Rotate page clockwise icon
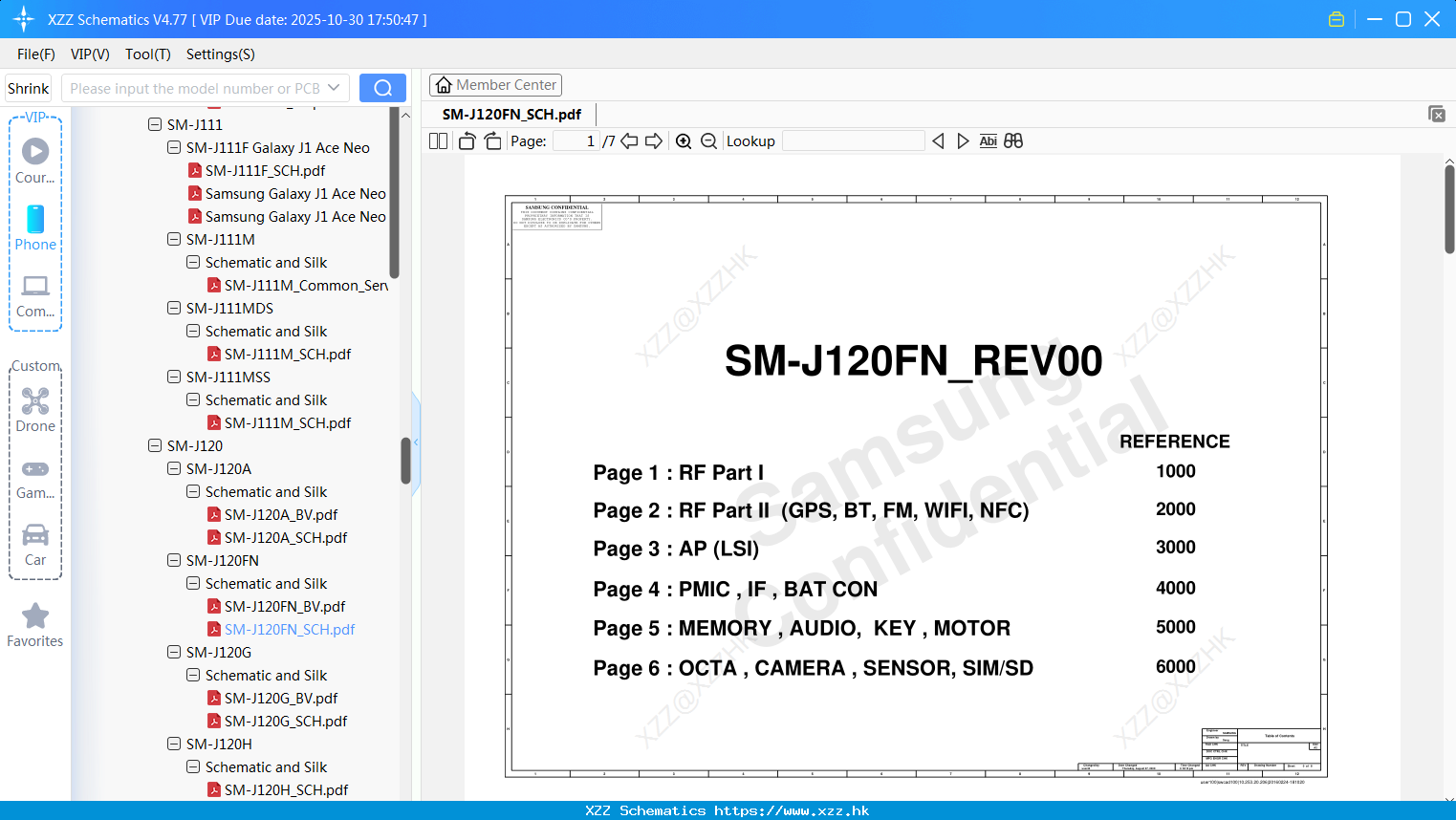This screenshot has height=820, width=1456. pyautogui.click(x=492, y=140)
